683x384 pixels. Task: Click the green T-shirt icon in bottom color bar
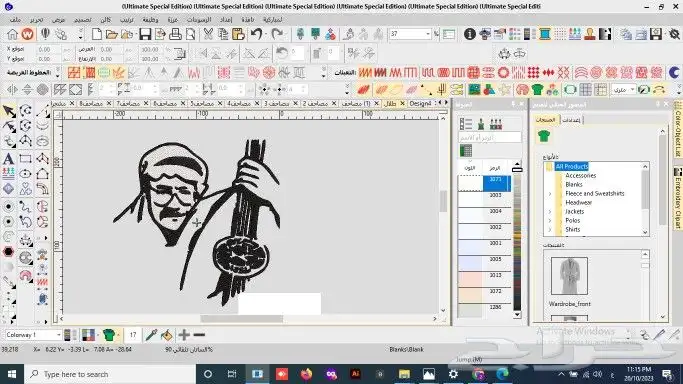109,335
